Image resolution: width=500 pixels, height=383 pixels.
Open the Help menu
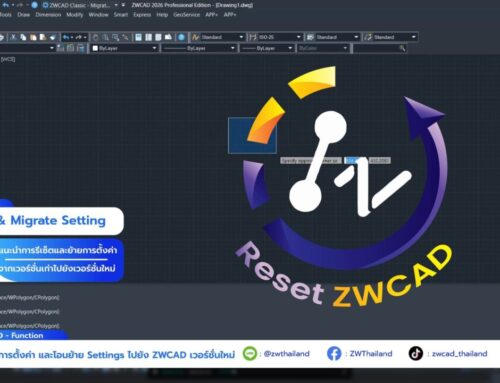(x=162, y=15)
